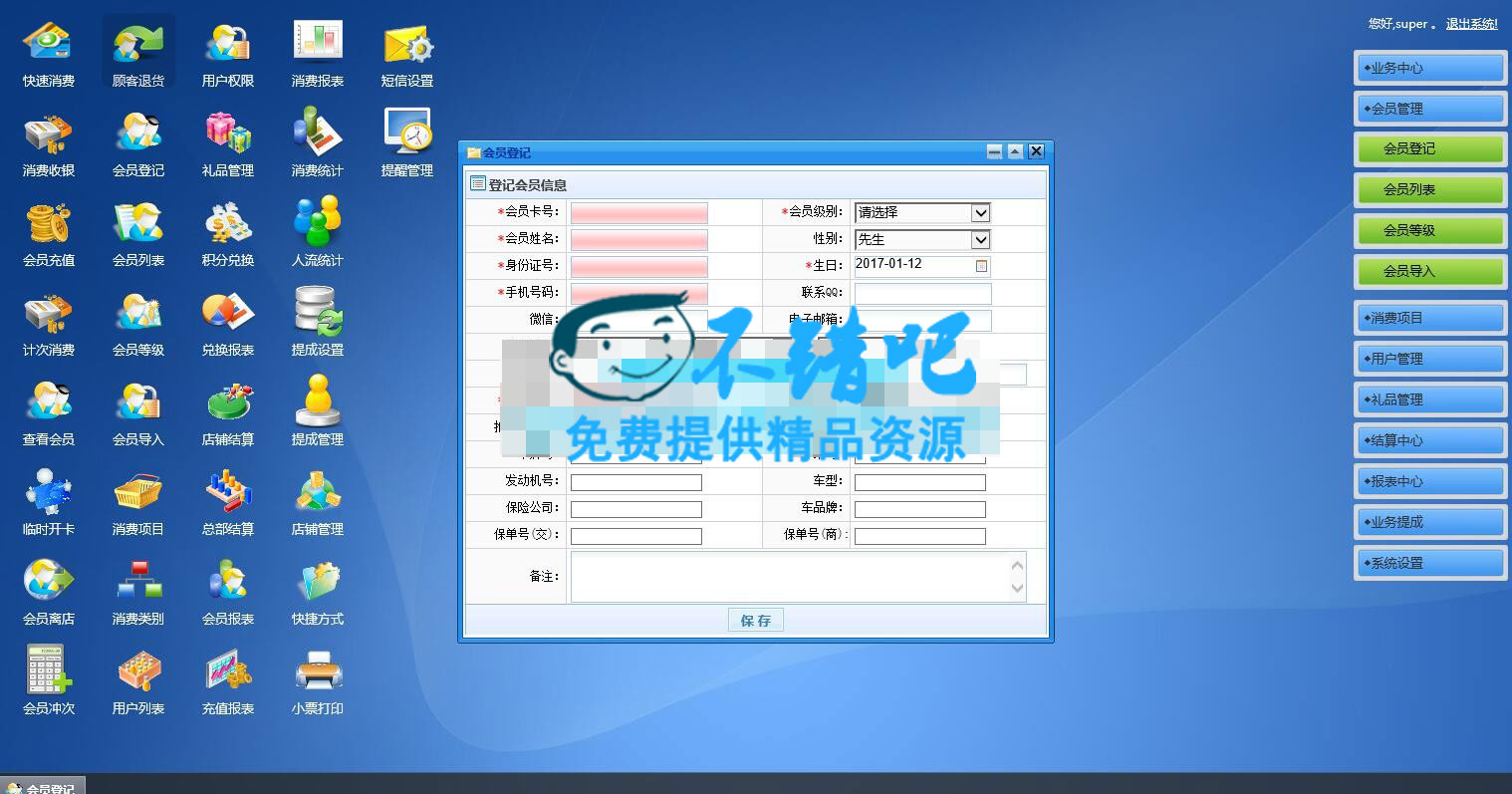Open the 会员级别 dropdown
Image resolution: width=1512 pixels, height=794 pixels.
pos(922,212)
